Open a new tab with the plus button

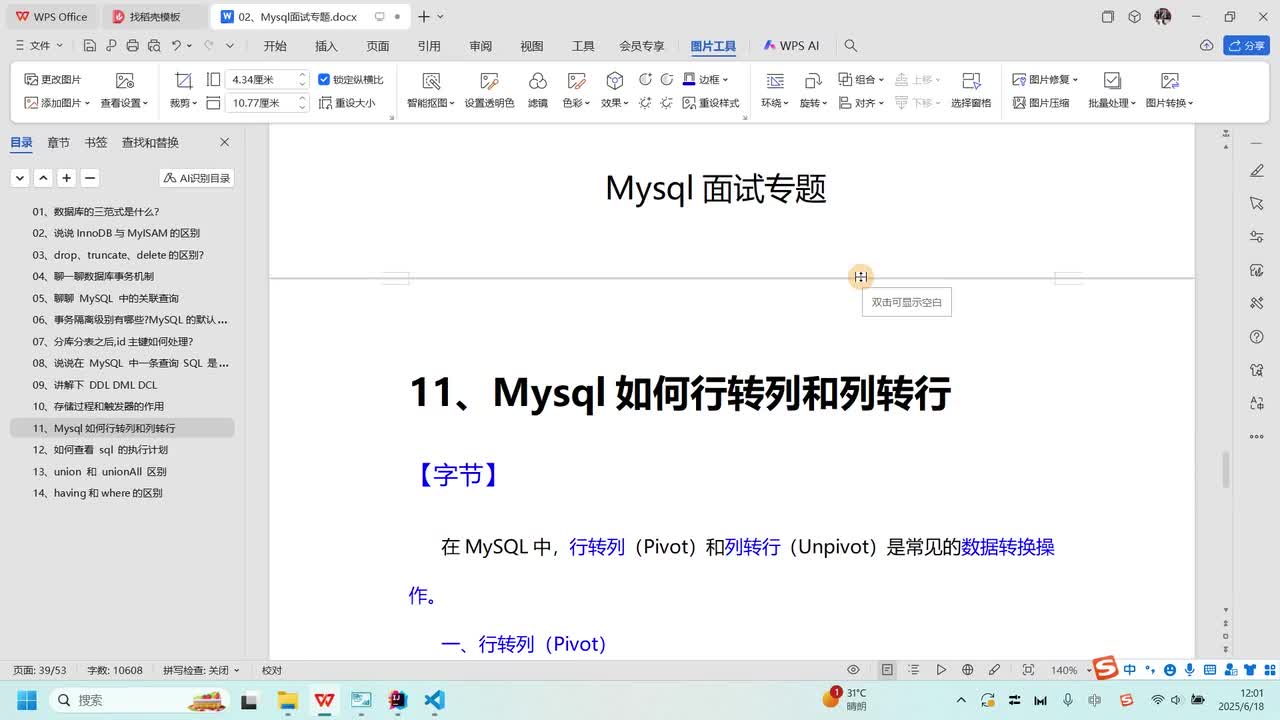coord(424,17)
